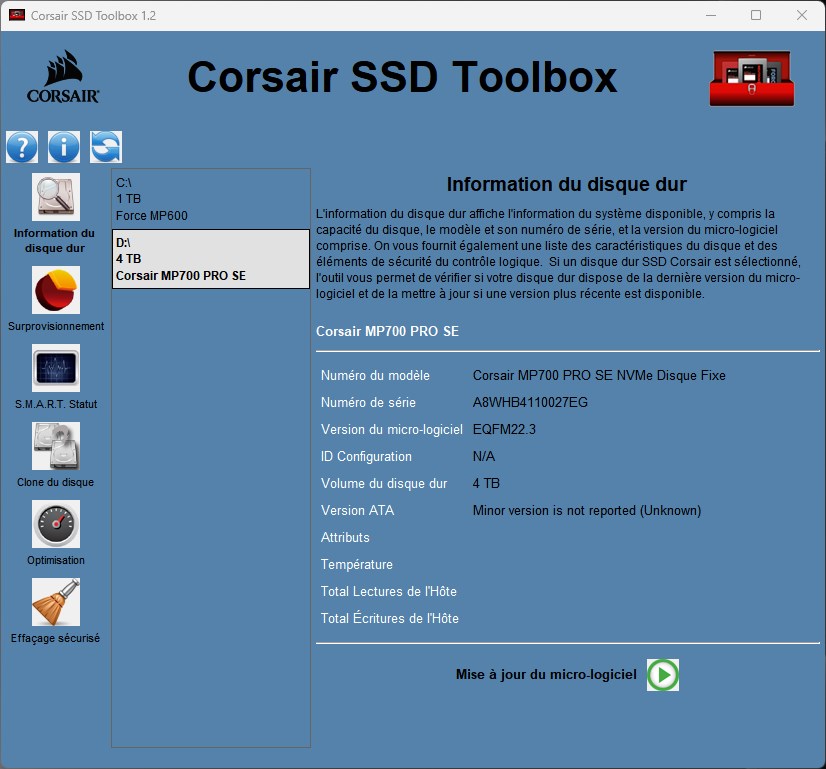
Task: Start firmware update green play button
Action: pyautogui.click(x=663, y=675)
